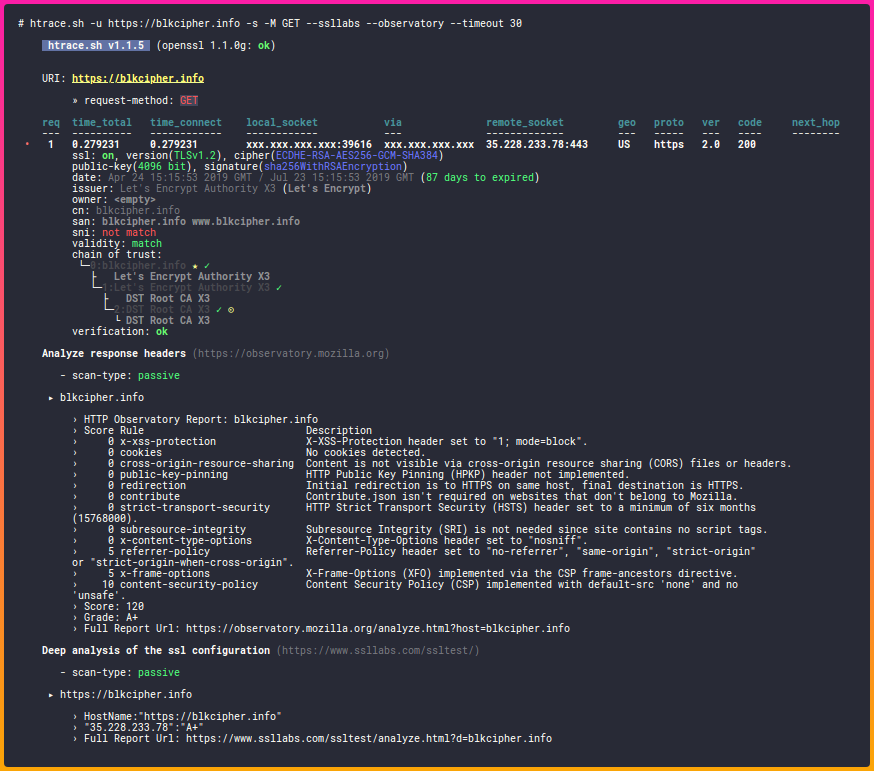Click the exclusion icon next to 2:DST Root CA X3
The width and height of the screenshot is (874, 771).
click(x=230, y=311)
